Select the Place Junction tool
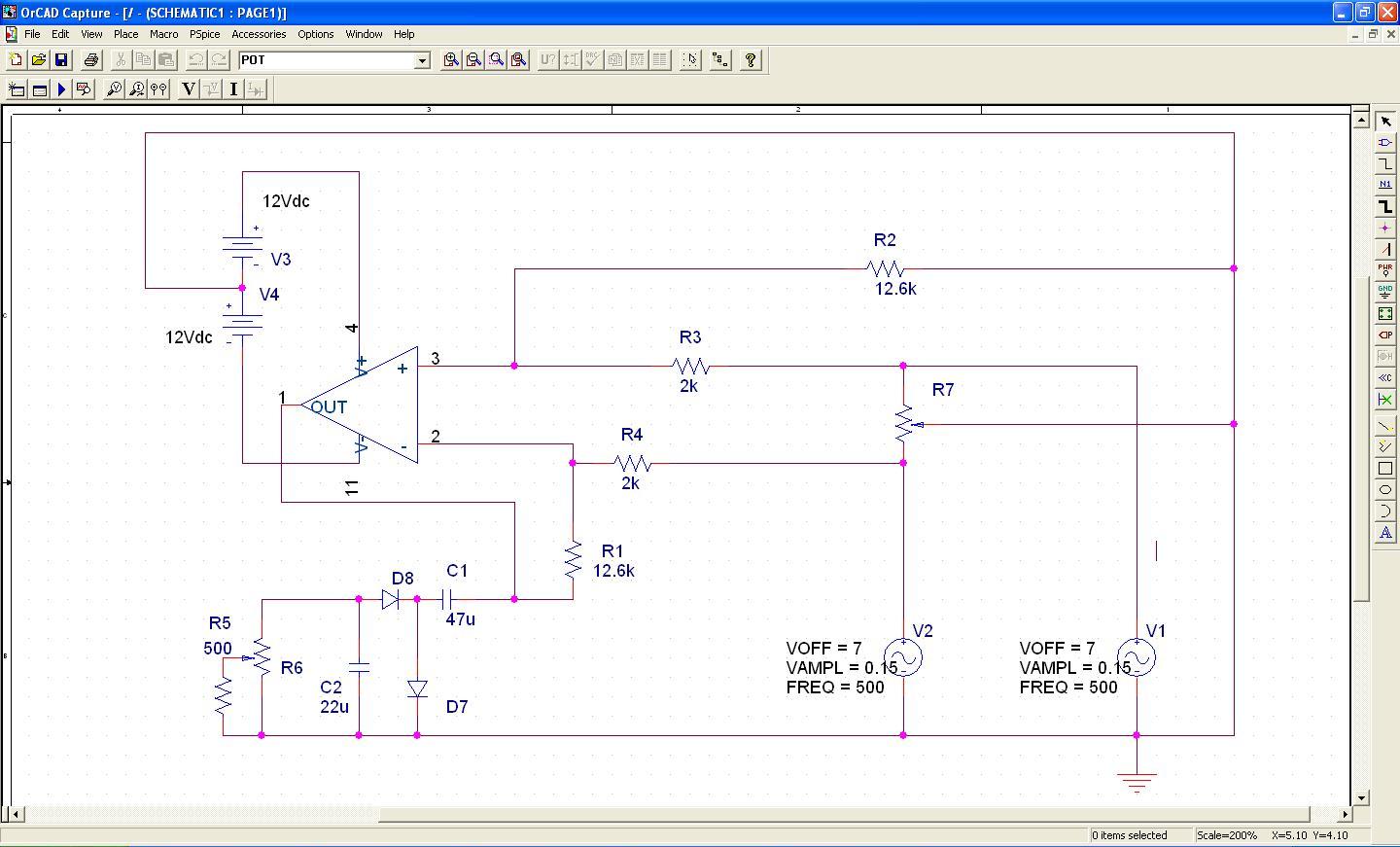The width and height of the screenshot is (1400, 847). coord(1385,228)
